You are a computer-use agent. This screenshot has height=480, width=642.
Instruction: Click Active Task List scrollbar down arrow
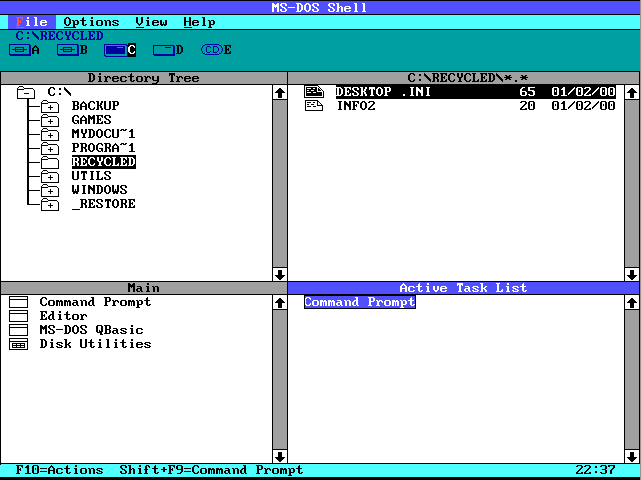pos(631,456)
